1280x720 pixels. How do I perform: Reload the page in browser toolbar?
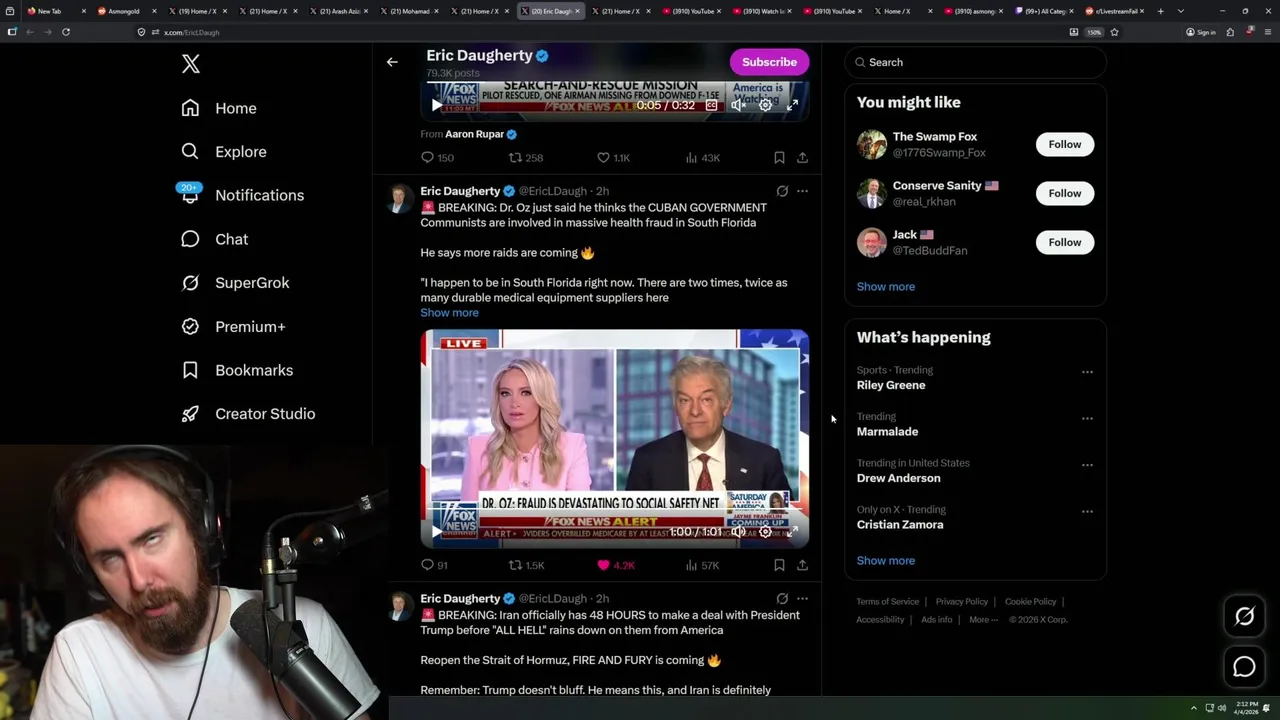coord(66,32)
